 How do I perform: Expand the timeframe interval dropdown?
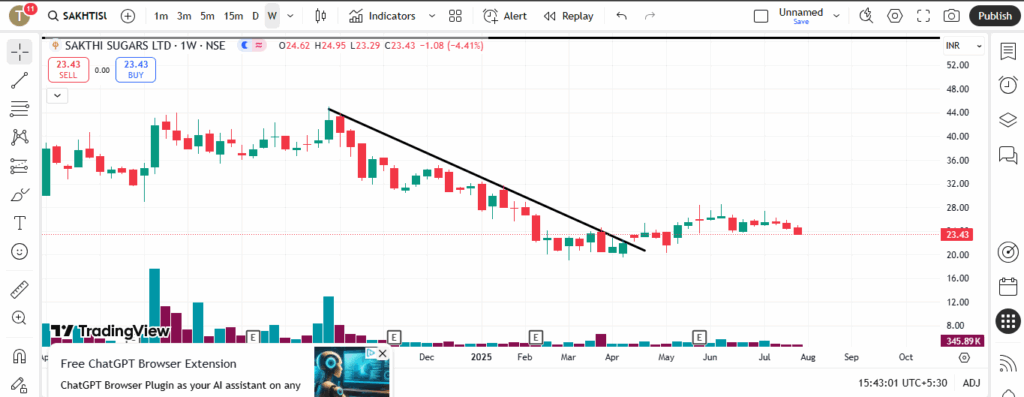point(291,16)
